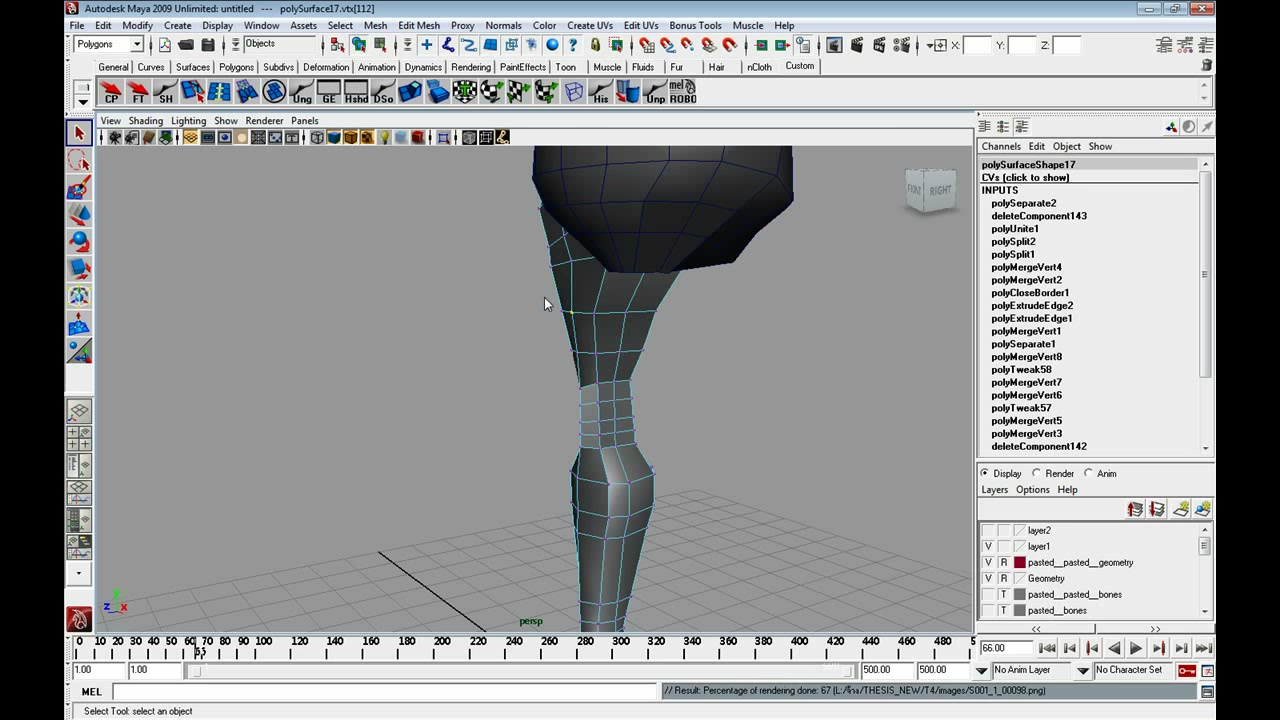Click the DSo shelf button
The height and width of the screenshot is (720, 1280).
click(383, 92)
